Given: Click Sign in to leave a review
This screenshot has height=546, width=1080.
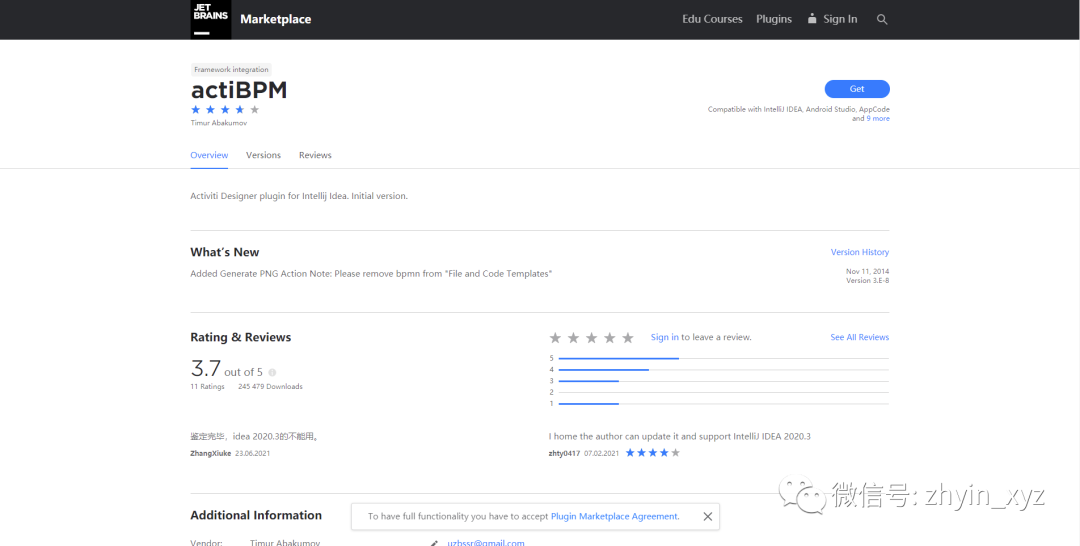Looking at the screenshot, I should 665,337.
